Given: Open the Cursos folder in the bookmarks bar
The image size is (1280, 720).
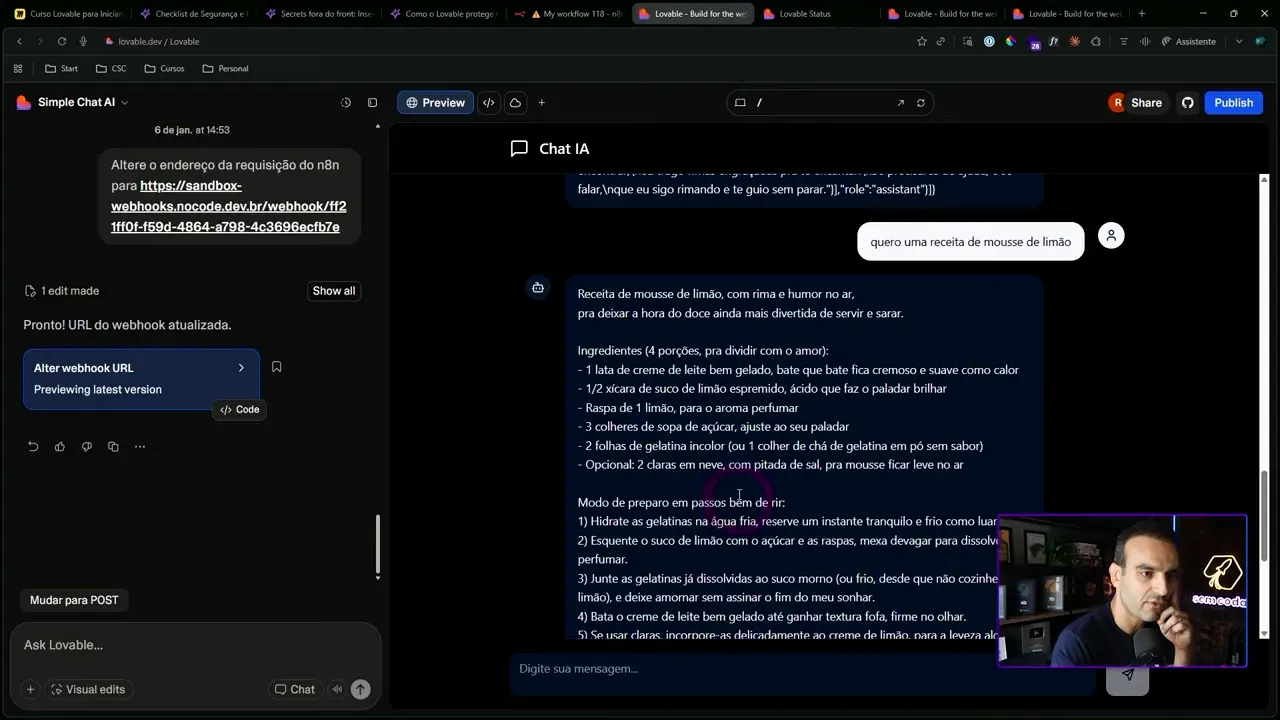Looking at the screenshot, I should click(164, 68).
